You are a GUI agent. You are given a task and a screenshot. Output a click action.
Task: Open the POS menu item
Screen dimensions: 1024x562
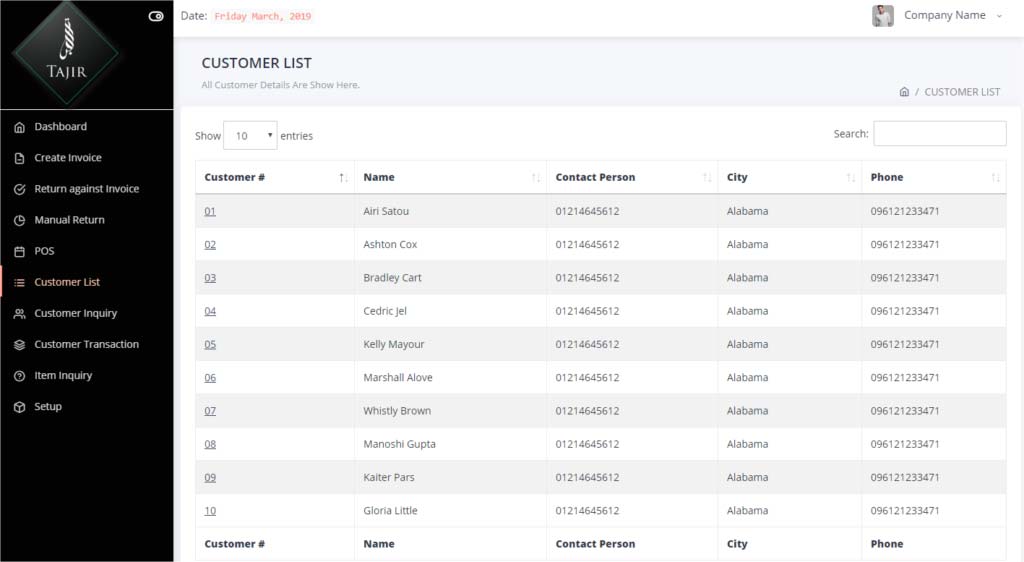(x=44, y=251)
